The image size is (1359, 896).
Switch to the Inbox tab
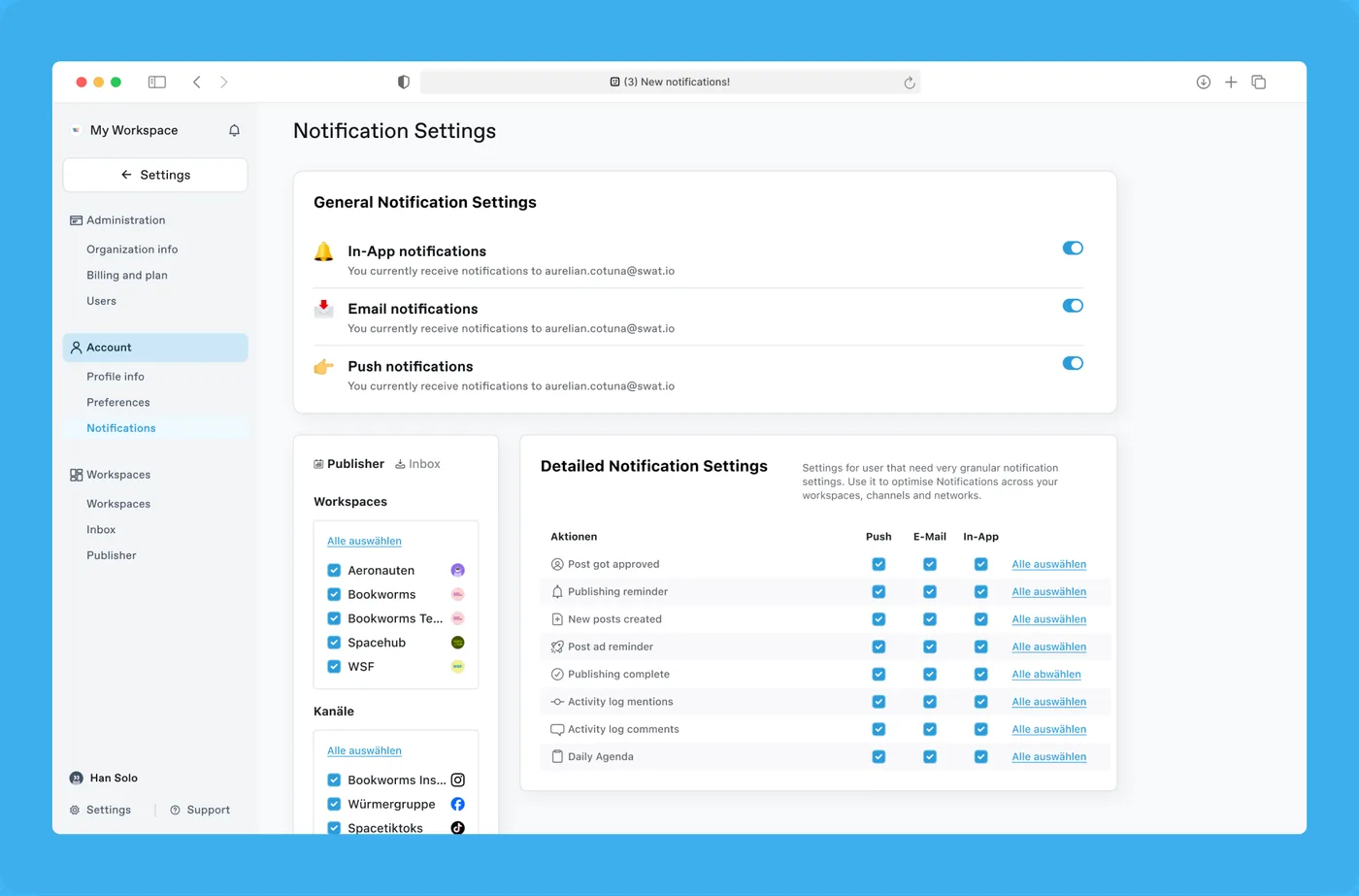point(417,464)
